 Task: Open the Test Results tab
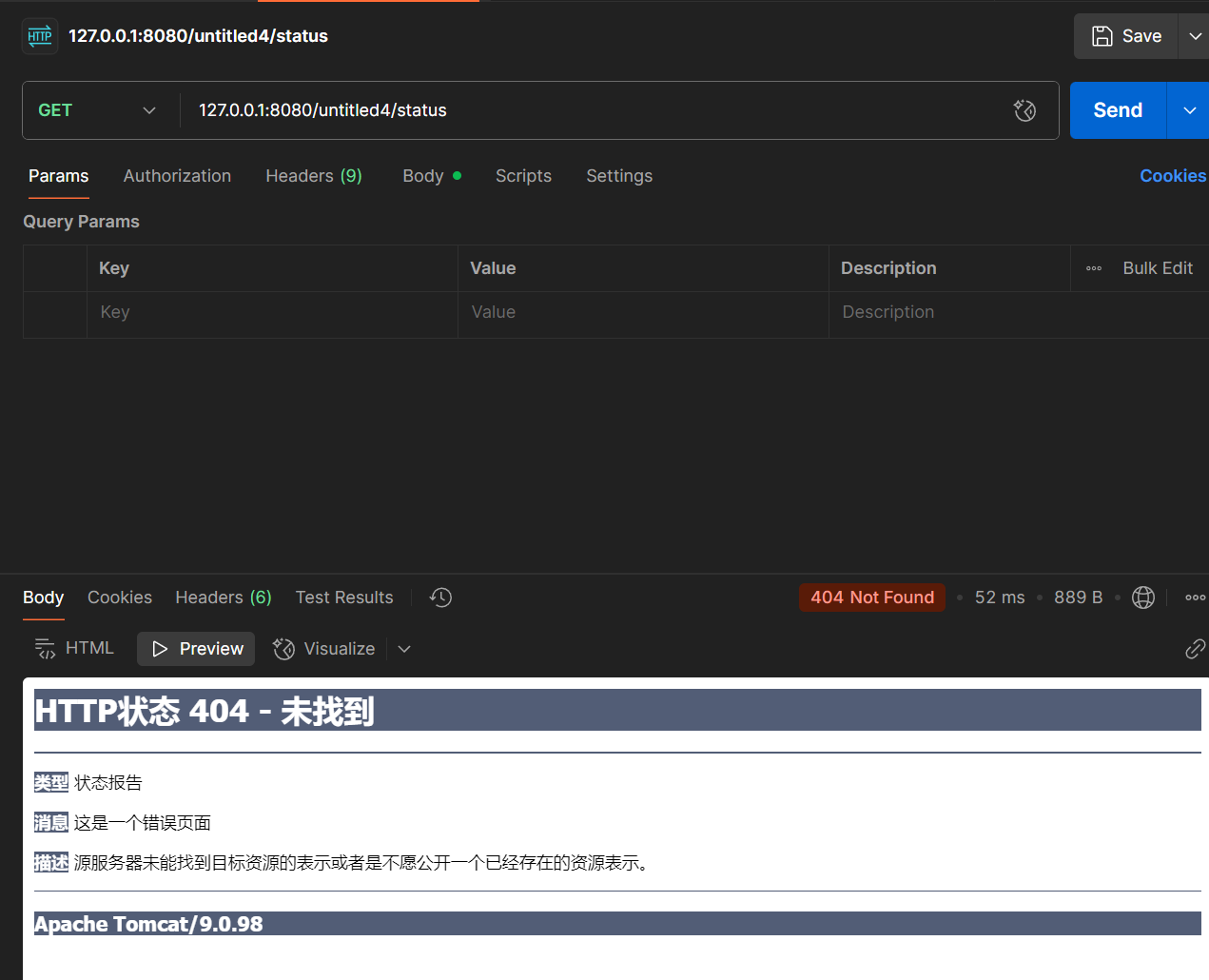(x=344, y=598)
